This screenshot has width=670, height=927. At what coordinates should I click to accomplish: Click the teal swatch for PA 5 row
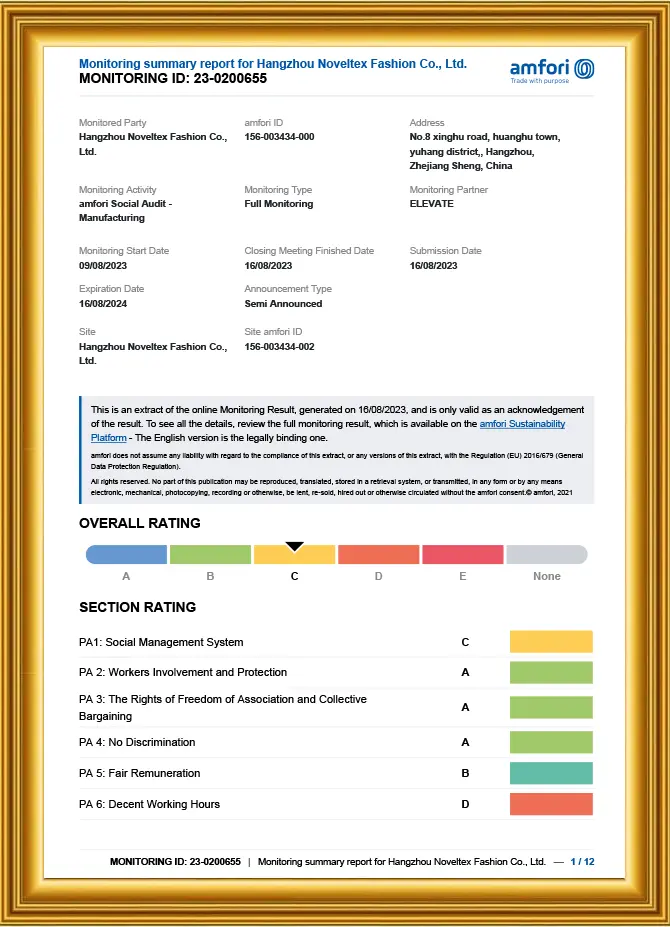coord(551,773)
